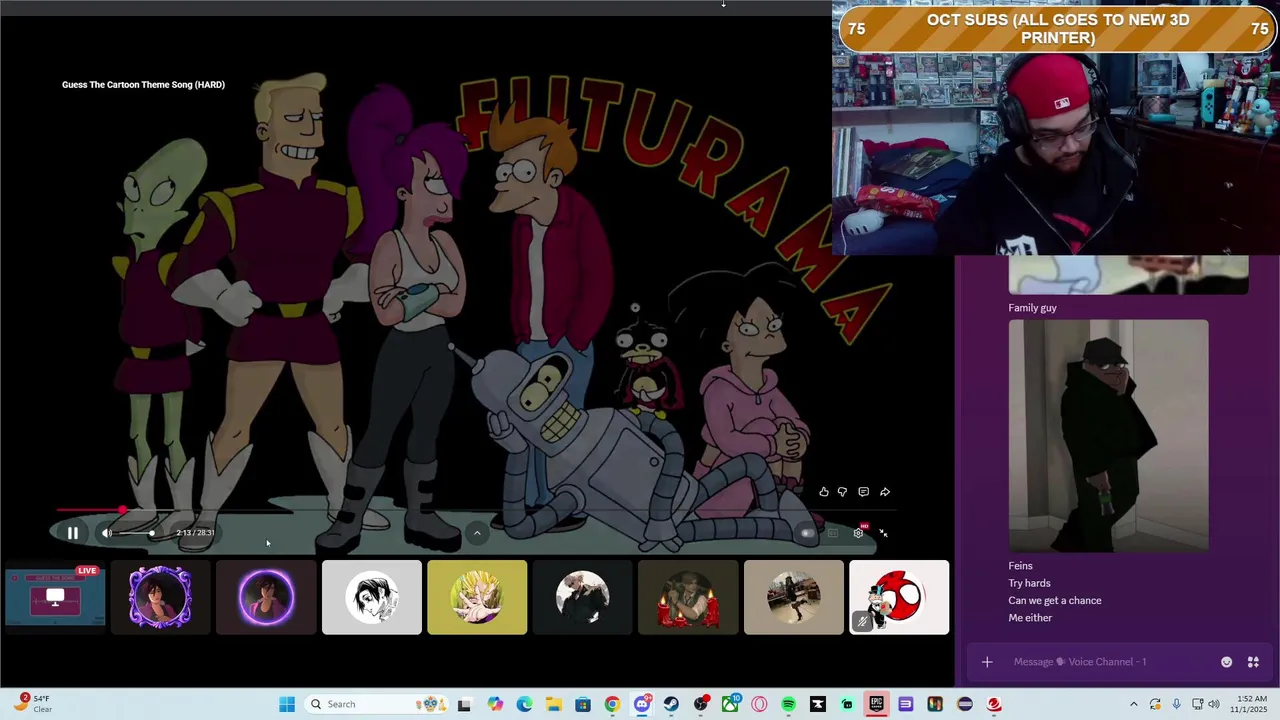Open Epic Games Launcher from taskbar

[876, 704]
